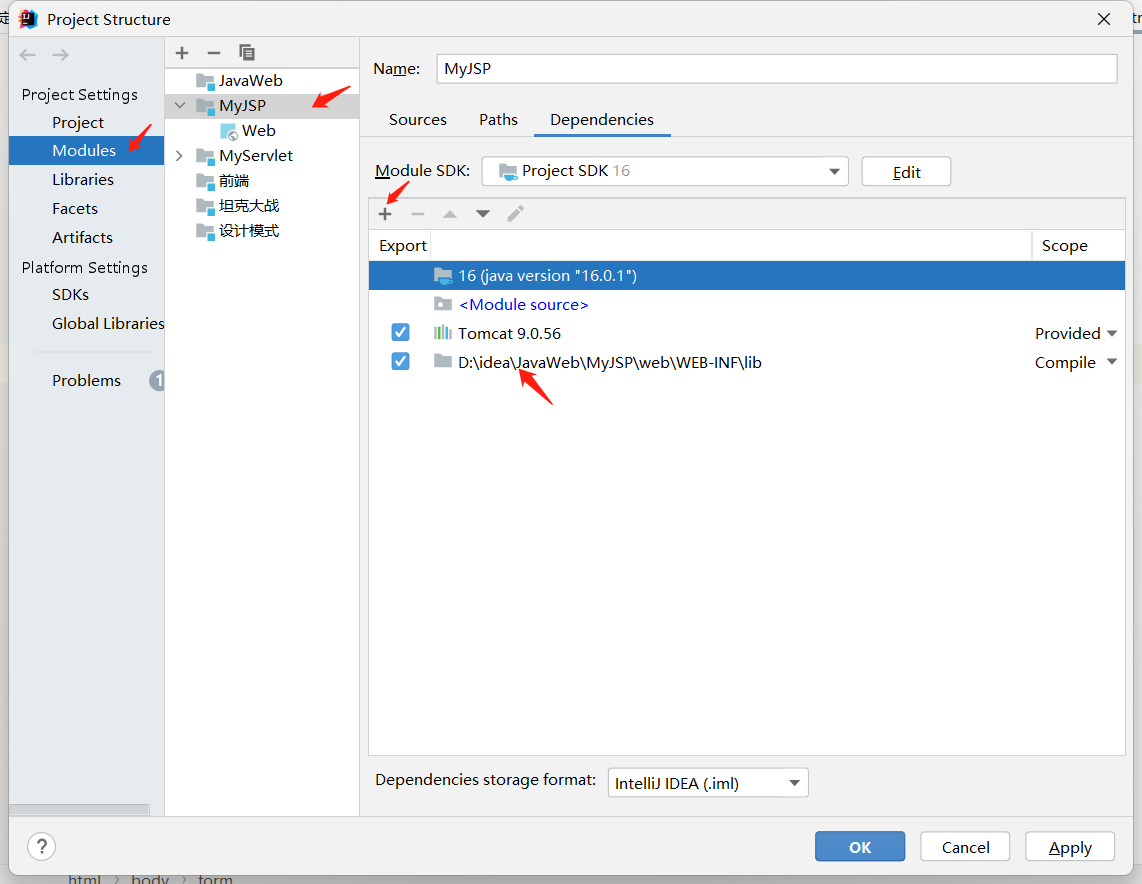
Task: Click the Problems count badge
Action: click(x=157, y=380)
